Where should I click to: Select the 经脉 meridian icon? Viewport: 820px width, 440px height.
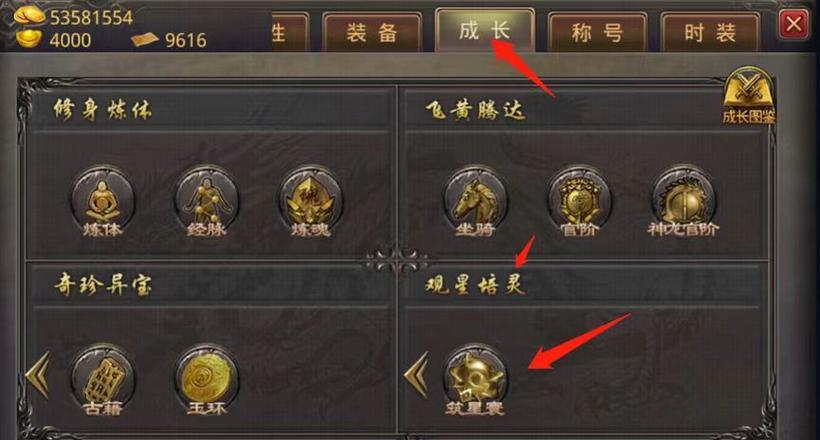pos(207,201)
